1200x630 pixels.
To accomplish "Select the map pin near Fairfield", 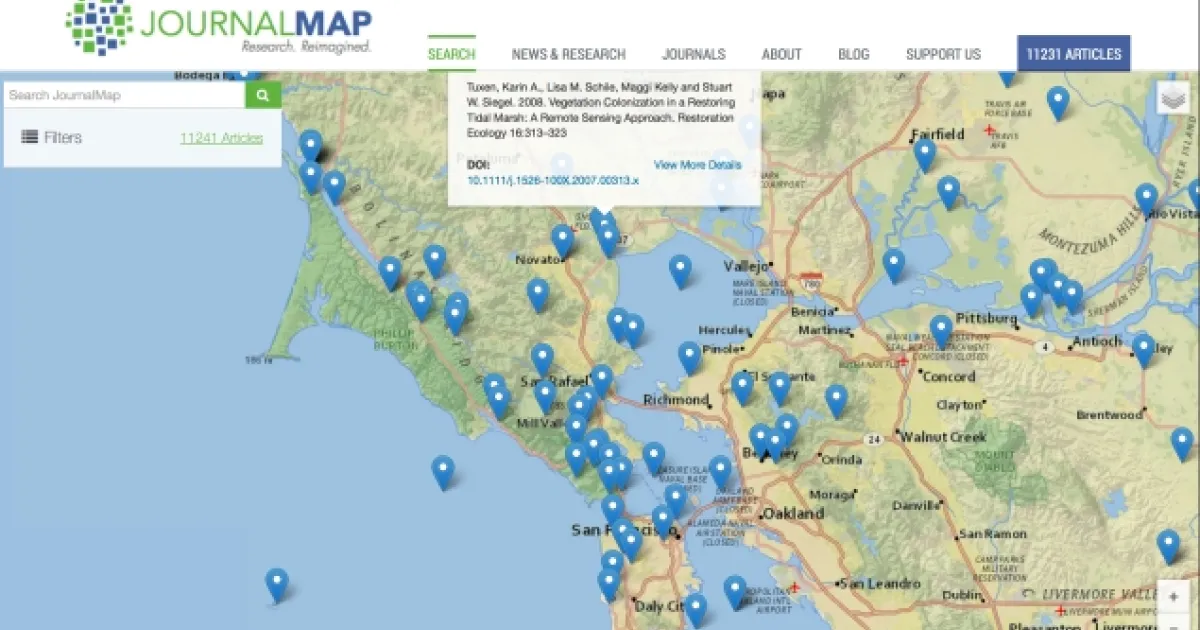I will 925,153.
